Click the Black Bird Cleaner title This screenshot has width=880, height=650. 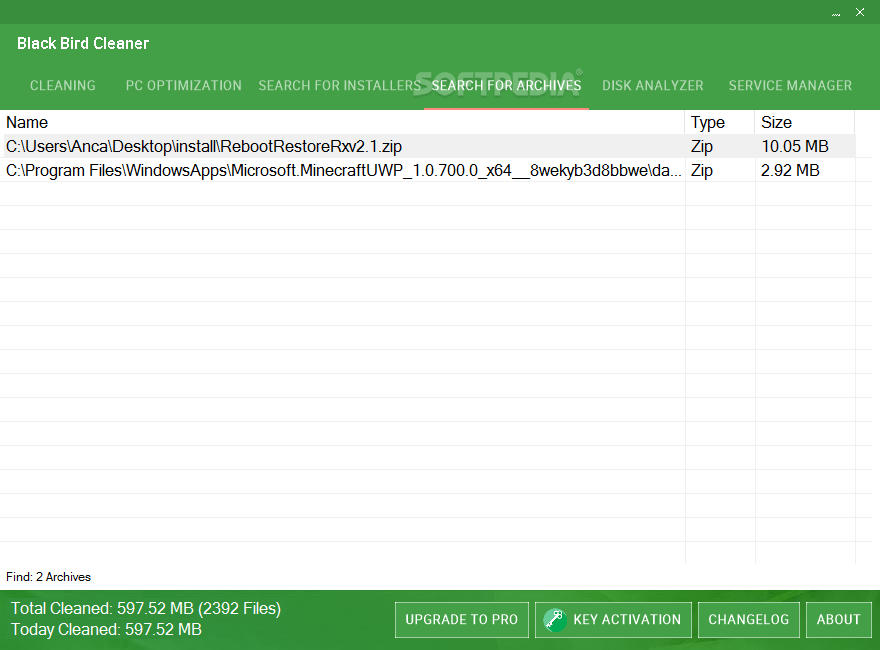pyautogui.click(x=83, y=43)
